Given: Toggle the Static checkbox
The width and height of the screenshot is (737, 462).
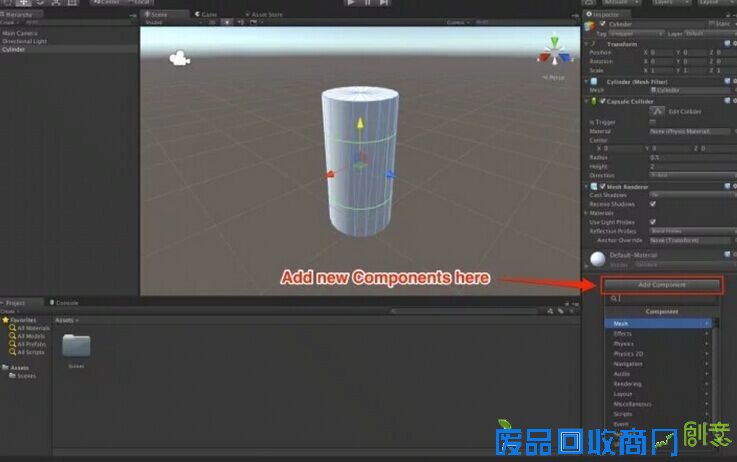Looking at the screenshot, I should click(712, 23).
